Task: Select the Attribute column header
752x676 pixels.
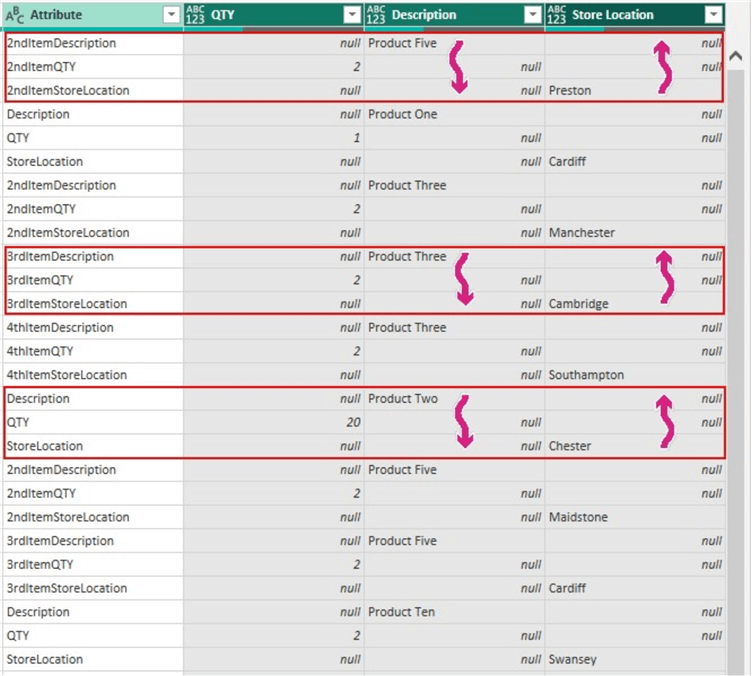Action: 93,15
